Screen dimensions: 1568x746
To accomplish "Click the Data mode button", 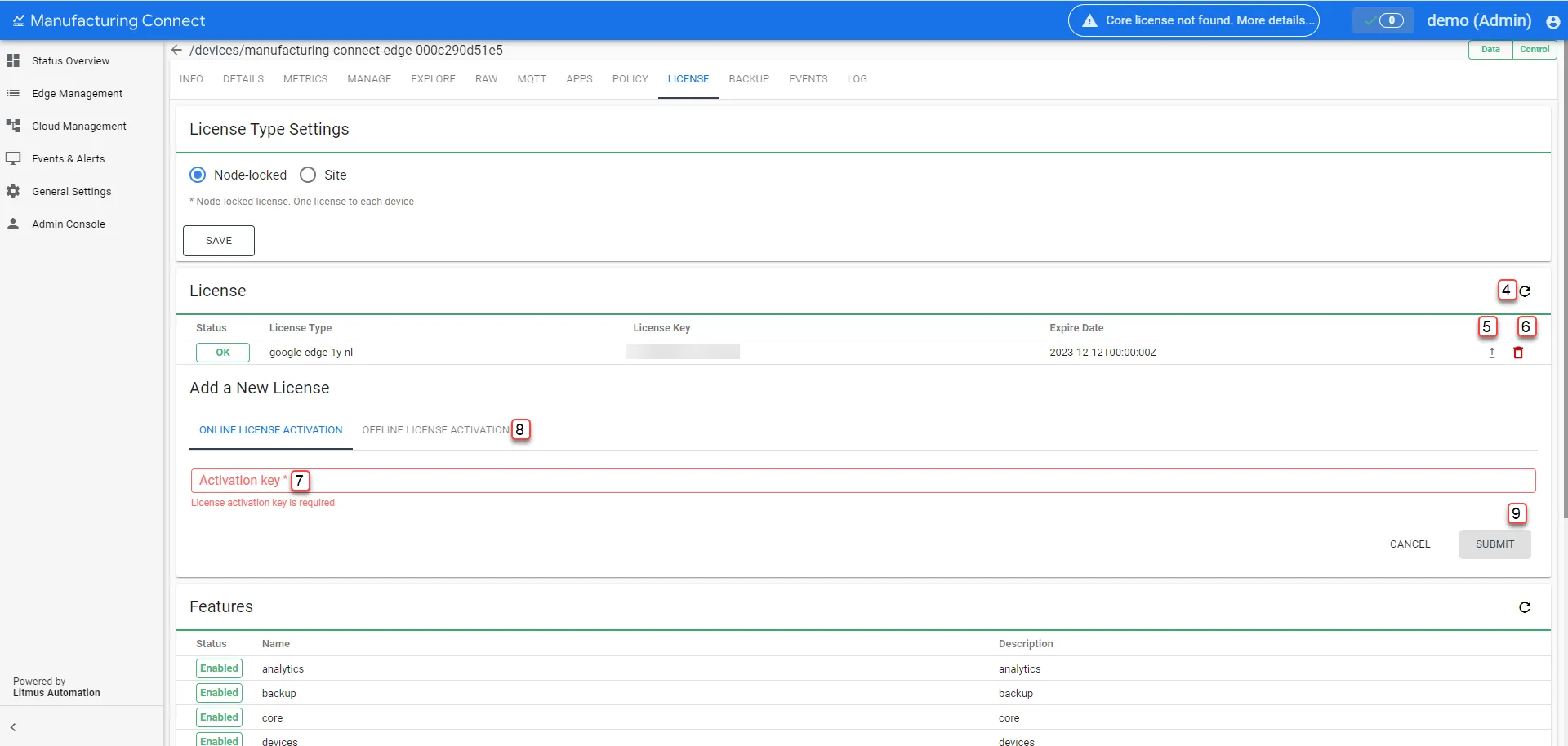I will (x=1490, y=50).
